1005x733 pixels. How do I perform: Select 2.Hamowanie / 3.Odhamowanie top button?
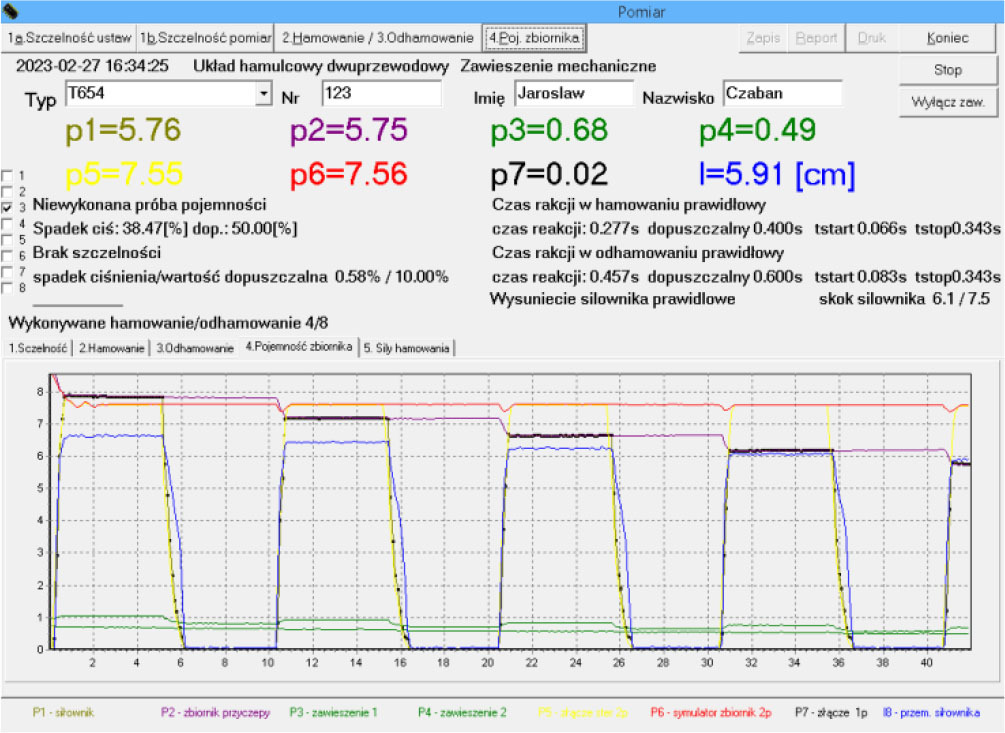tap(377, 38)
